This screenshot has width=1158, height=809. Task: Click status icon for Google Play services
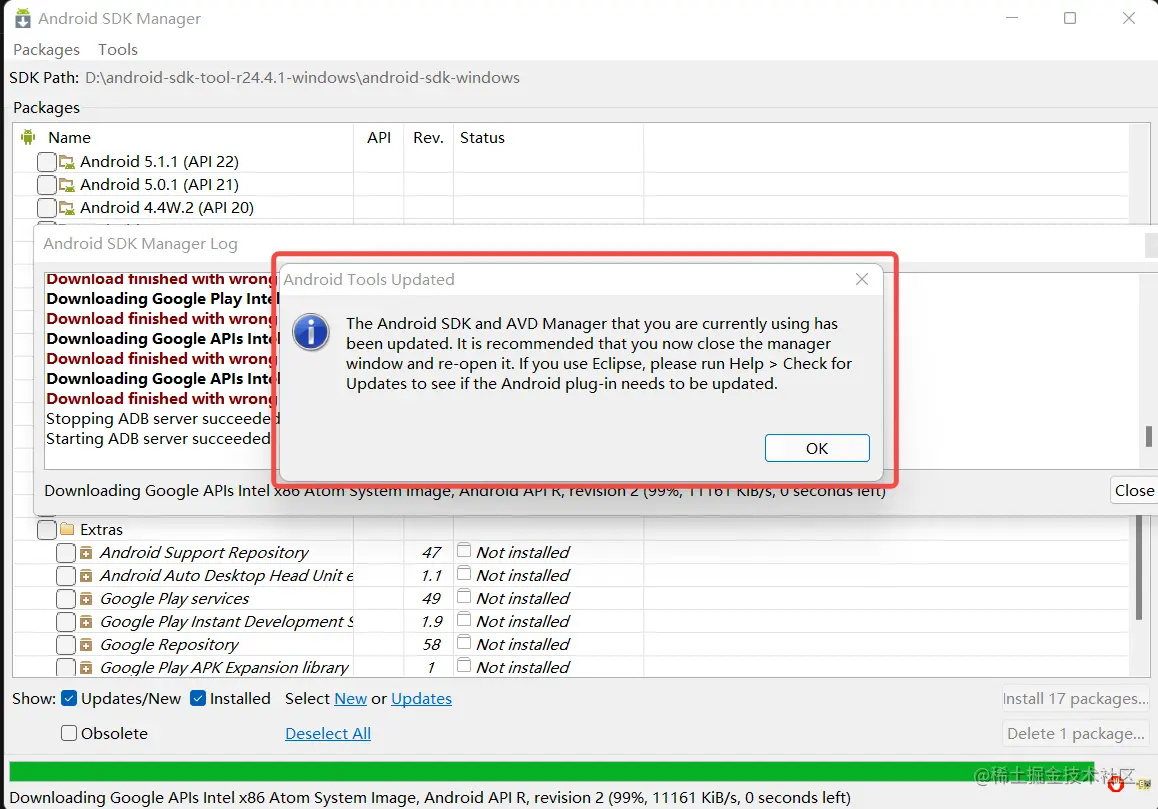click(464, 595)
